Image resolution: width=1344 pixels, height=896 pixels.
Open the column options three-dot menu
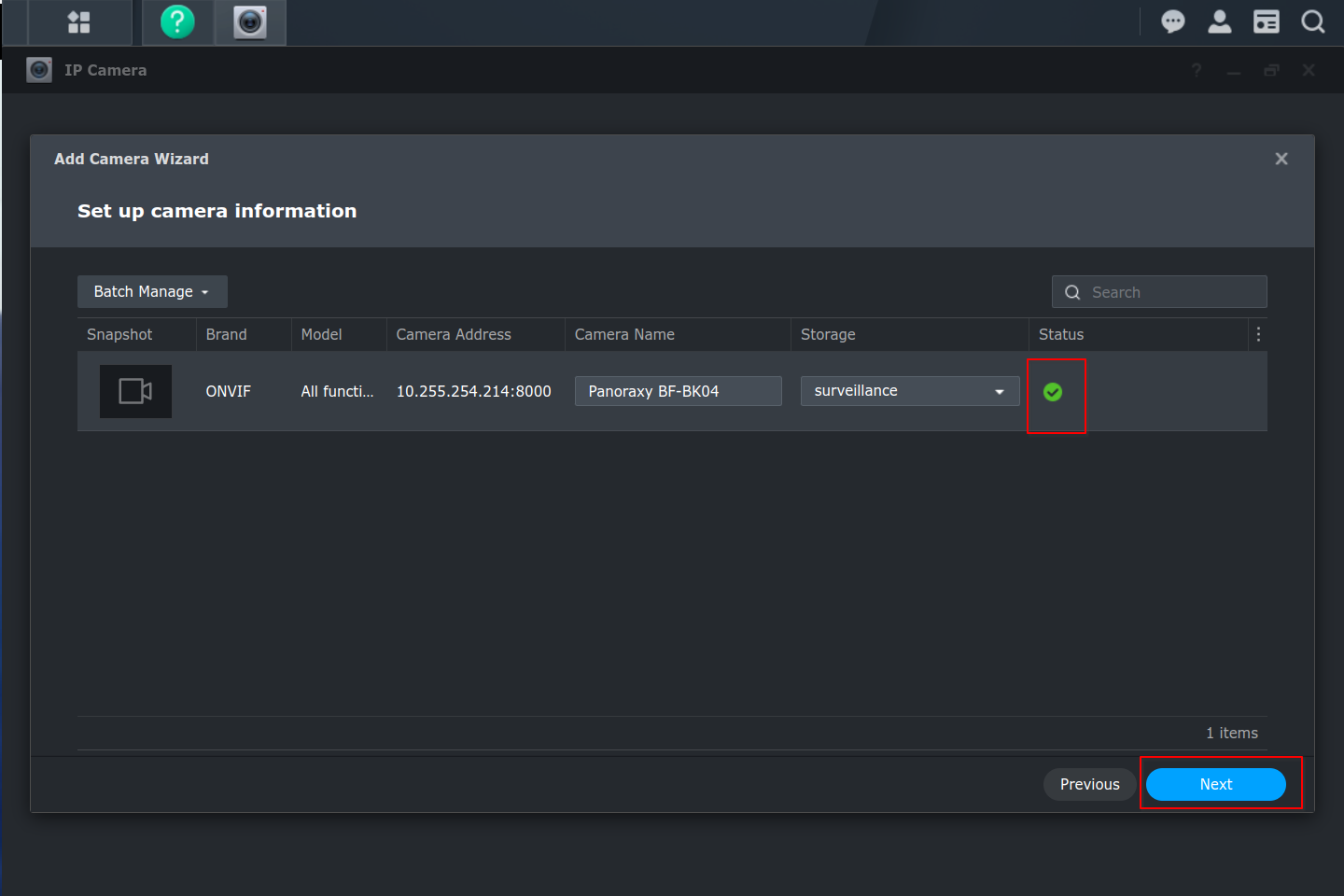(1258, 334)
